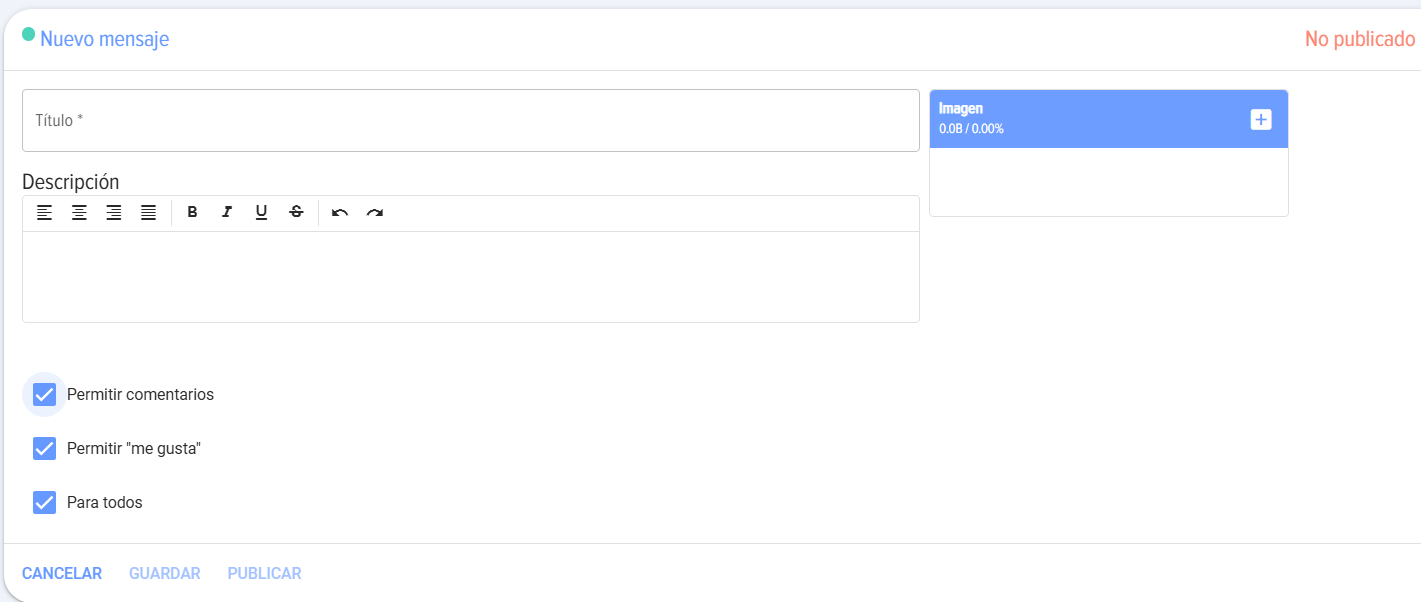Click inside the Descripción text area

pyautogui.click(x=471, y=277)
